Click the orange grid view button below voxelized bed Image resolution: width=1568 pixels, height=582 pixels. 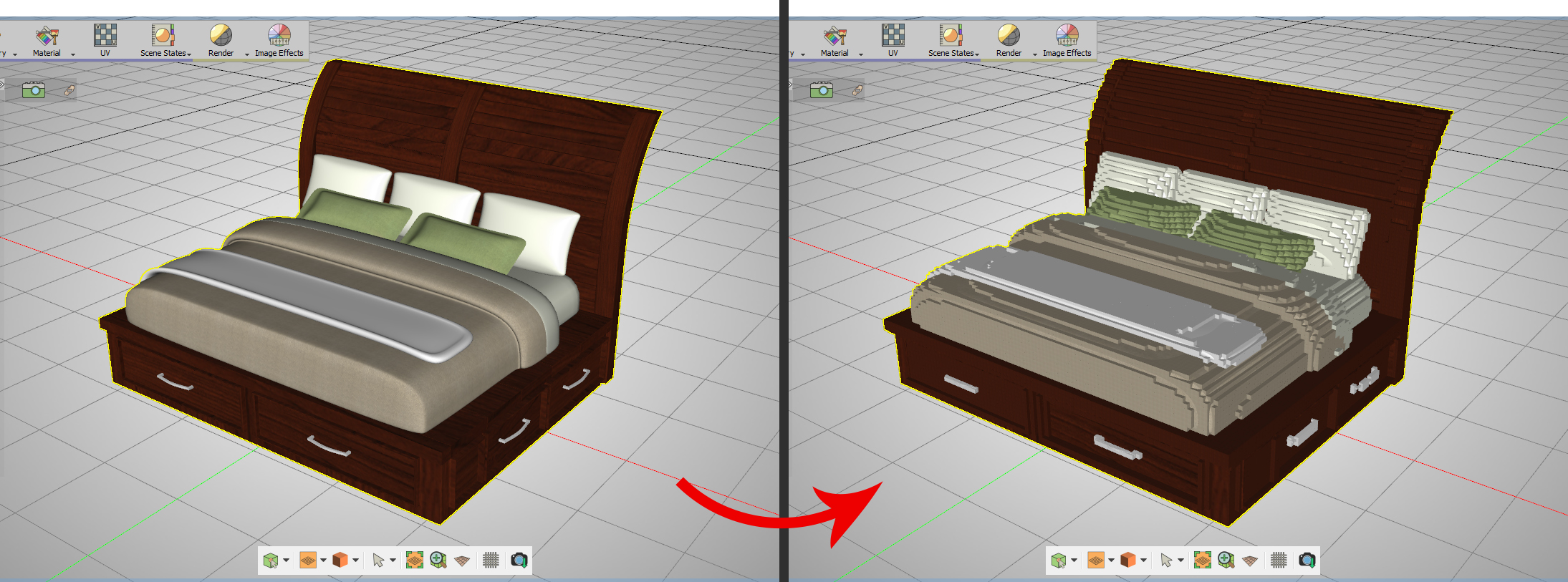[1096, 560]
